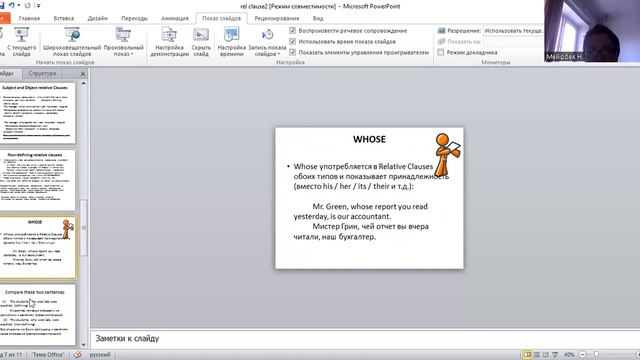The image size is (640, 360).
Task: Click the русский language indicator
Action: pyautogui.click(x=100, y=355)
